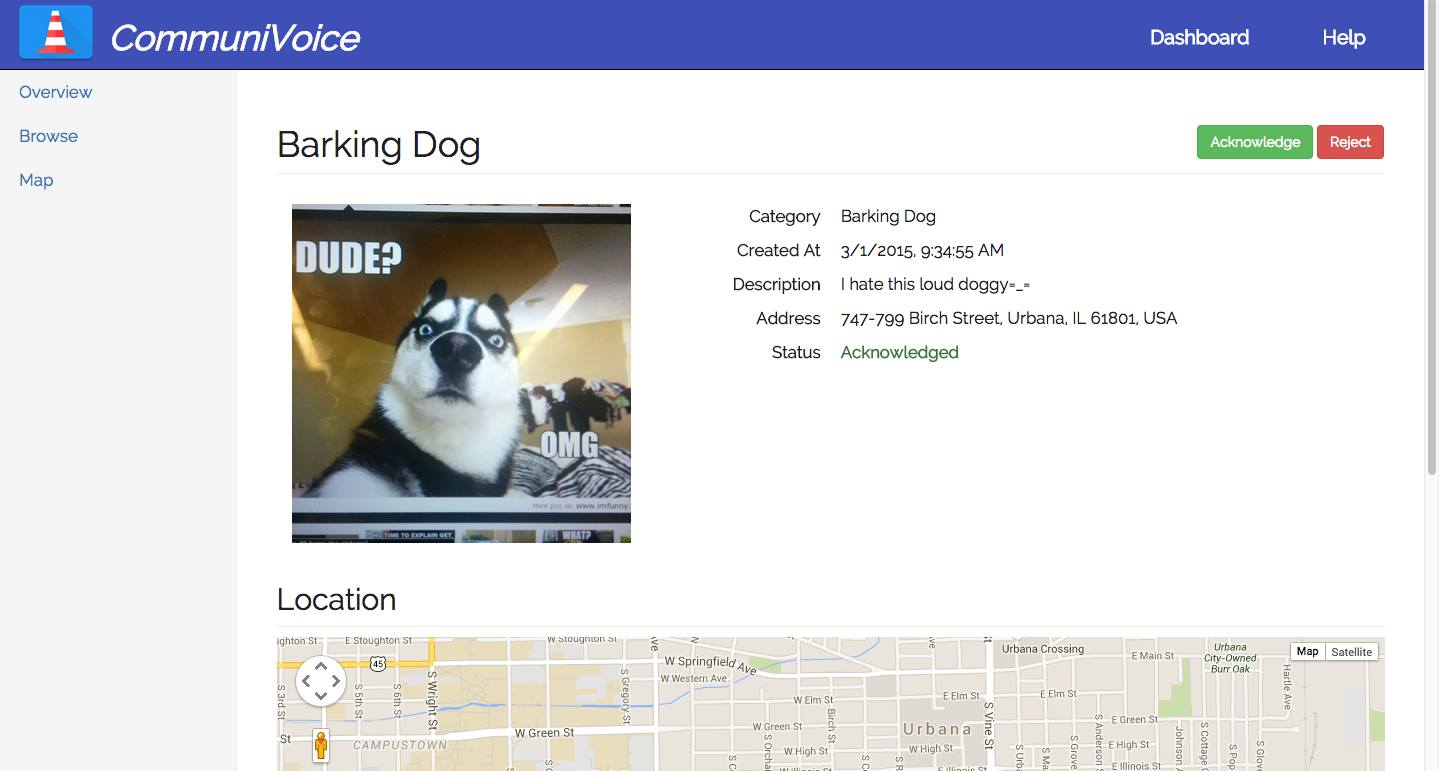The image size is (1439, 771).
Task: Click the Description field label
Action: tap(776, 284)
